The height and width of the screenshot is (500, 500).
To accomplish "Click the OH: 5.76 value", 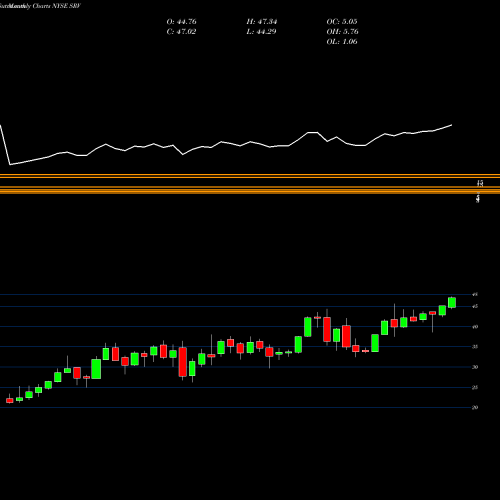I will (342, 32).
